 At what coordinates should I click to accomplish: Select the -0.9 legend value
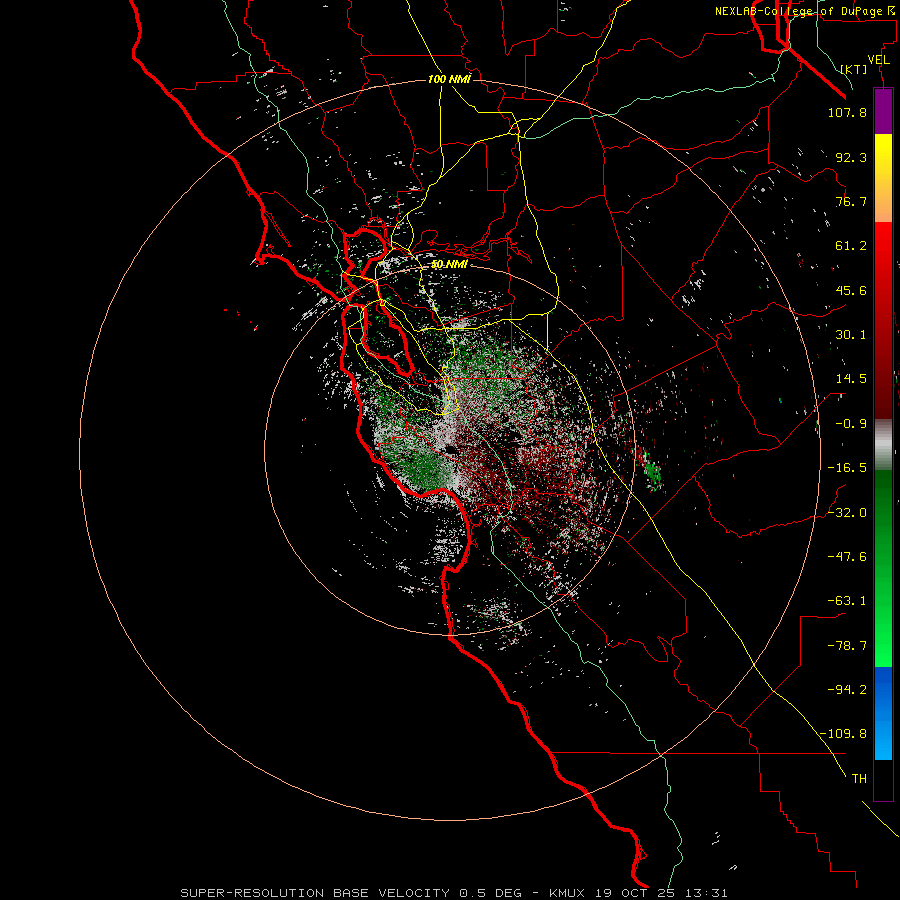click(851, 424)
